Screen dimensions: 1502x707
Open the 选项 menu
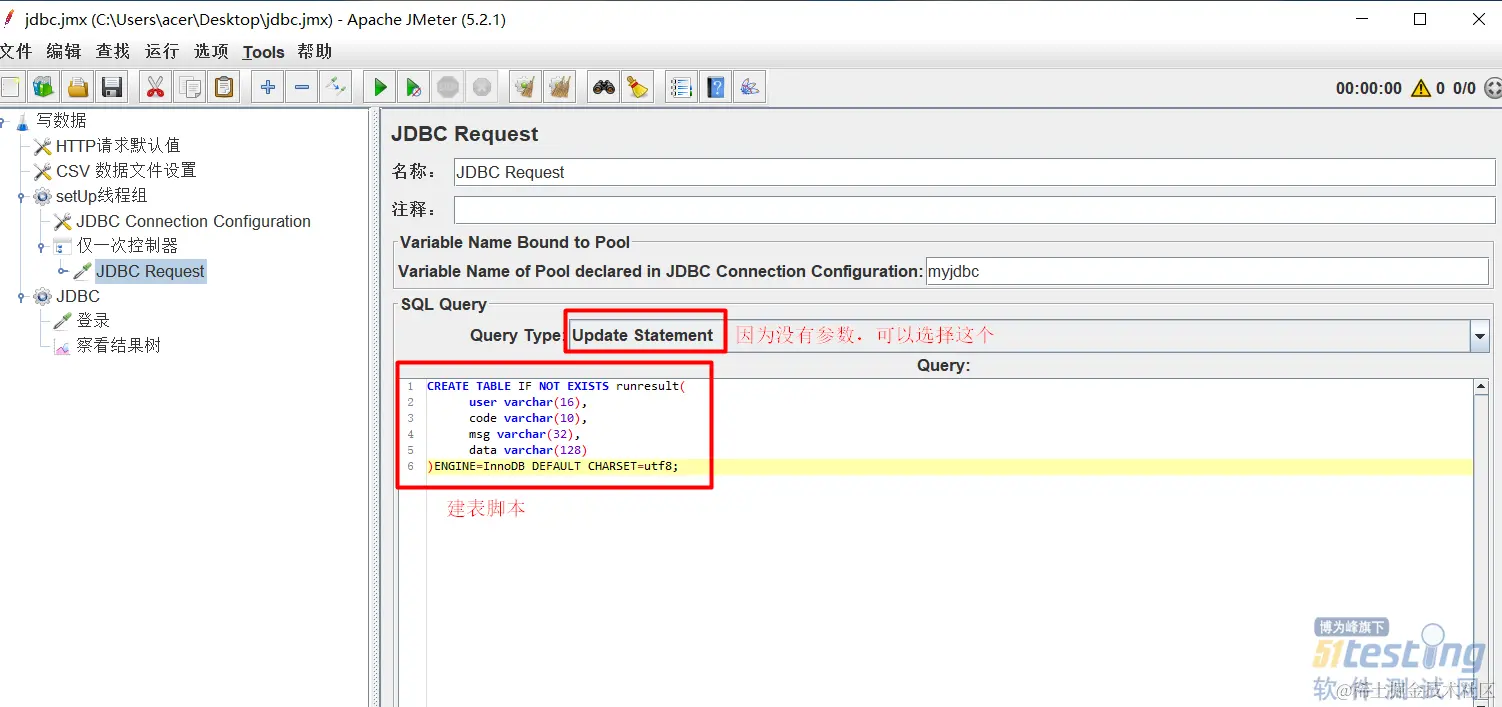[211, 51]
